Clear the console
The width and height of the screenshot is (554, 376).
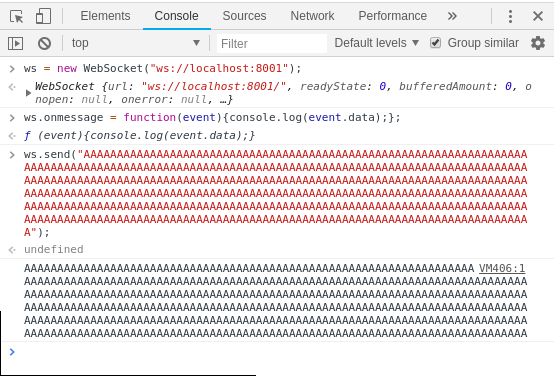45,43
